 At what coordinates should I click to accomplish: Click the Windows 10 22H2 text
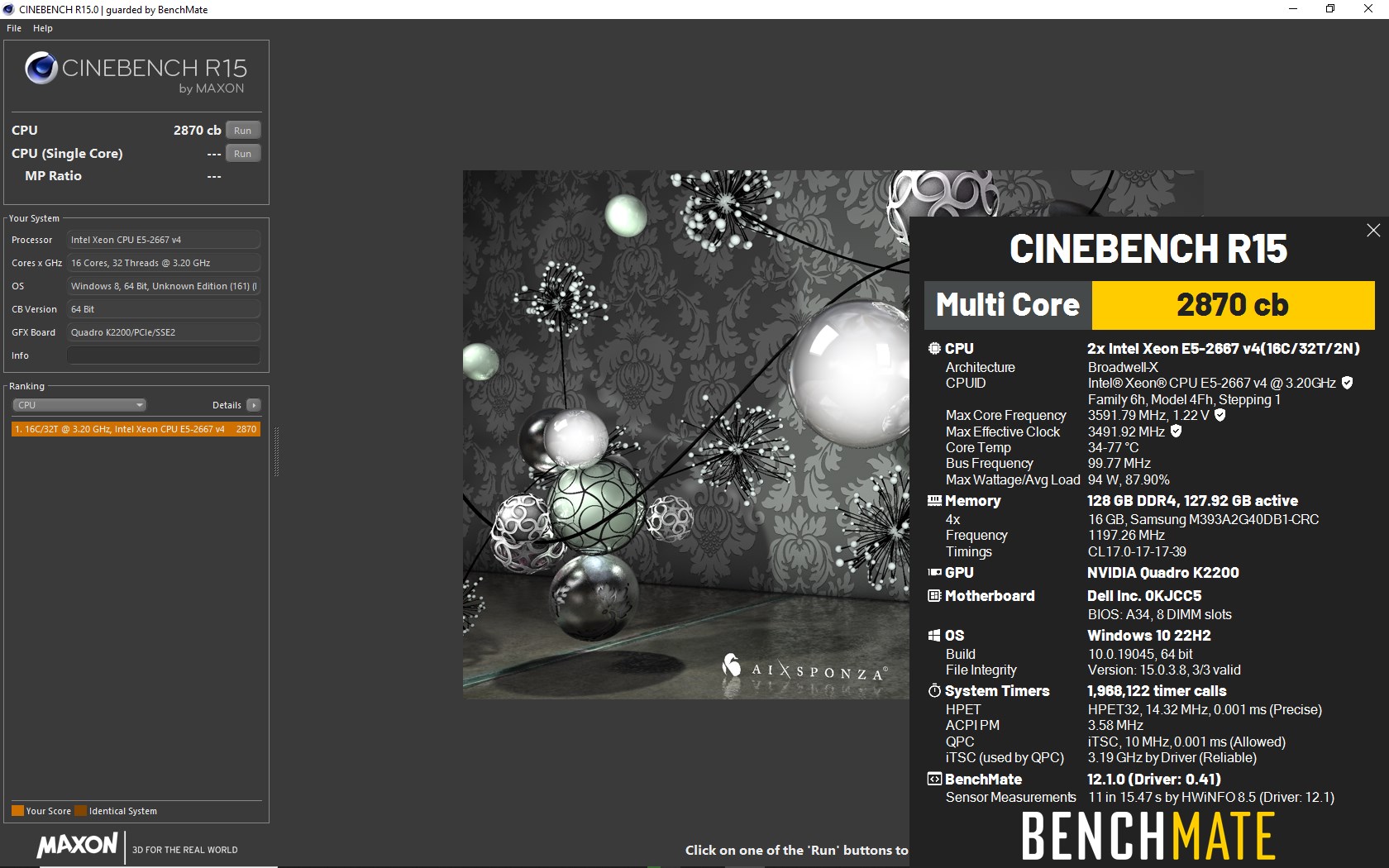pyautogui.click(x=1149, y=636)
